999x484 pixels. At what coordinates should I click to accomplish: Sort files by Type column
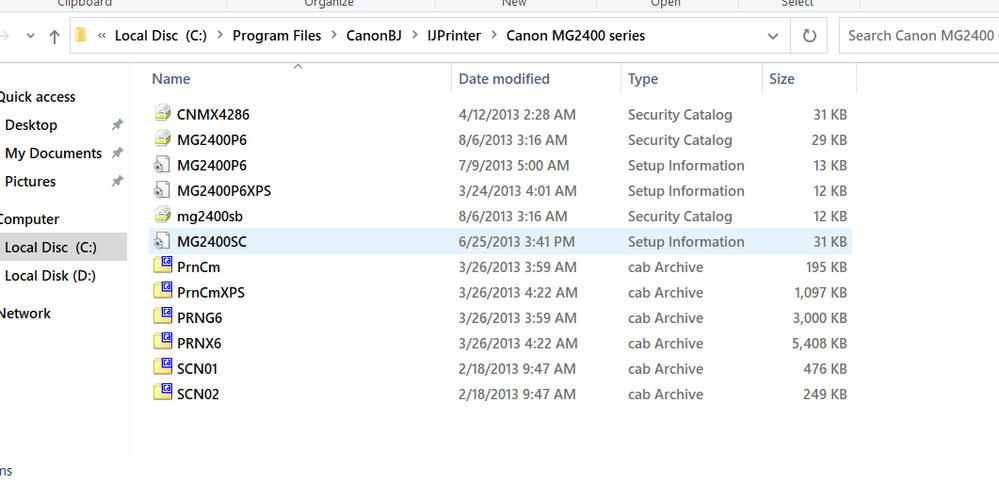click(x=643, y=79)
